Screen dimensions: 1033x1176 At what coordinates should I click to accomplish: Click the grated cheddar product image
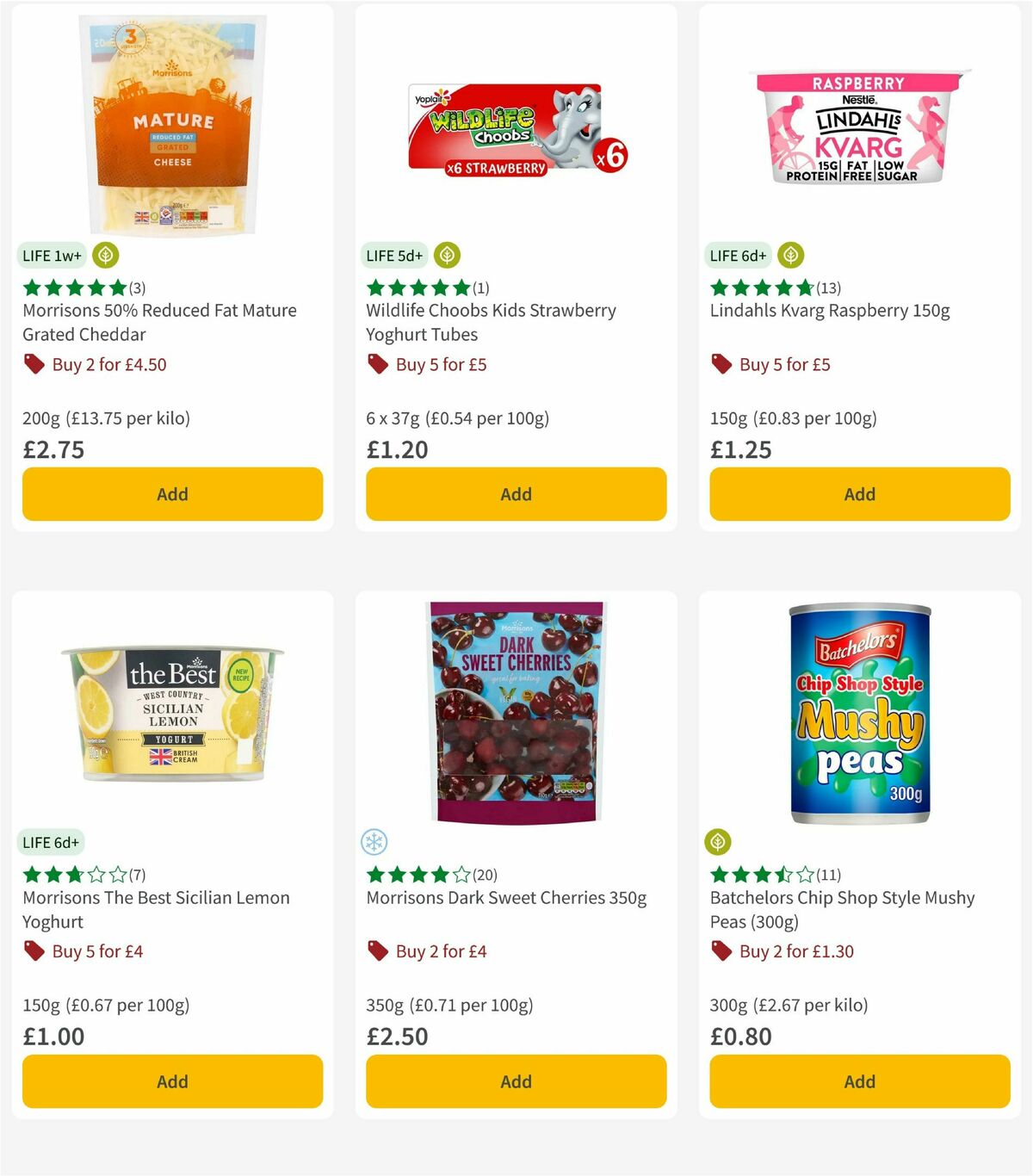172,121
